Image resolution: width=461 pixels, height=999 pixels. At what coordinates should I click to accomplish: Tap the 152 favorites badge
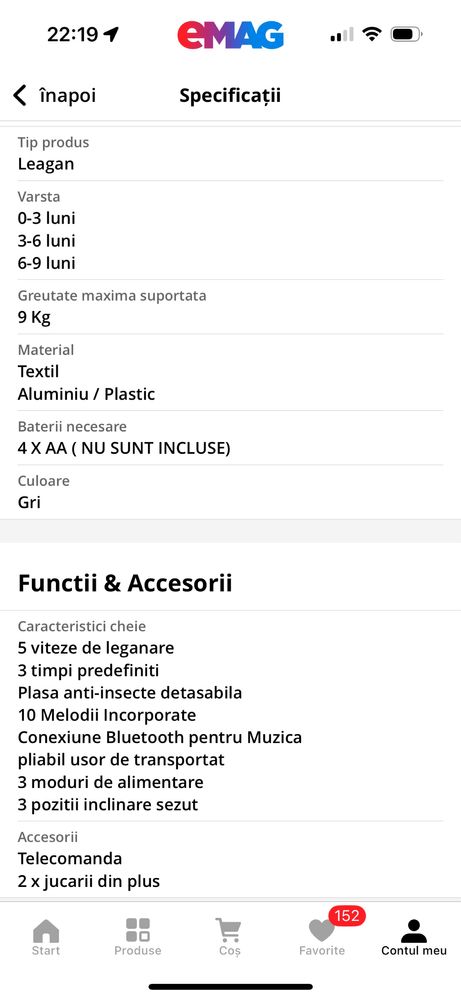pos(347,916)
